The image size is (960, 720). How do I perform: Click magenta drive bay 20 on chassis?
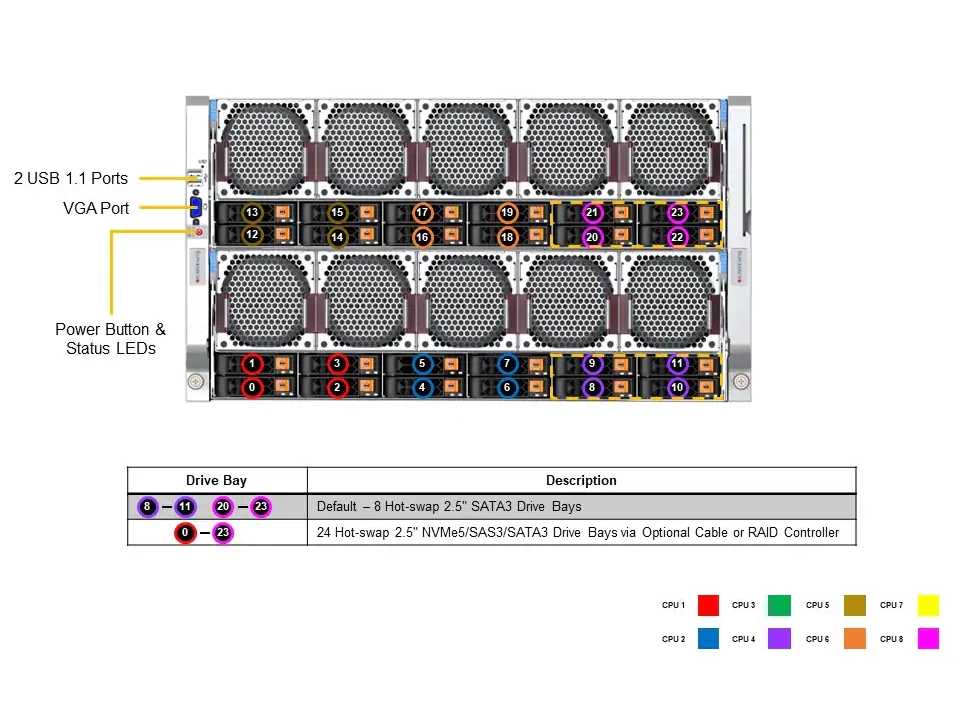(x=592, y=237)
